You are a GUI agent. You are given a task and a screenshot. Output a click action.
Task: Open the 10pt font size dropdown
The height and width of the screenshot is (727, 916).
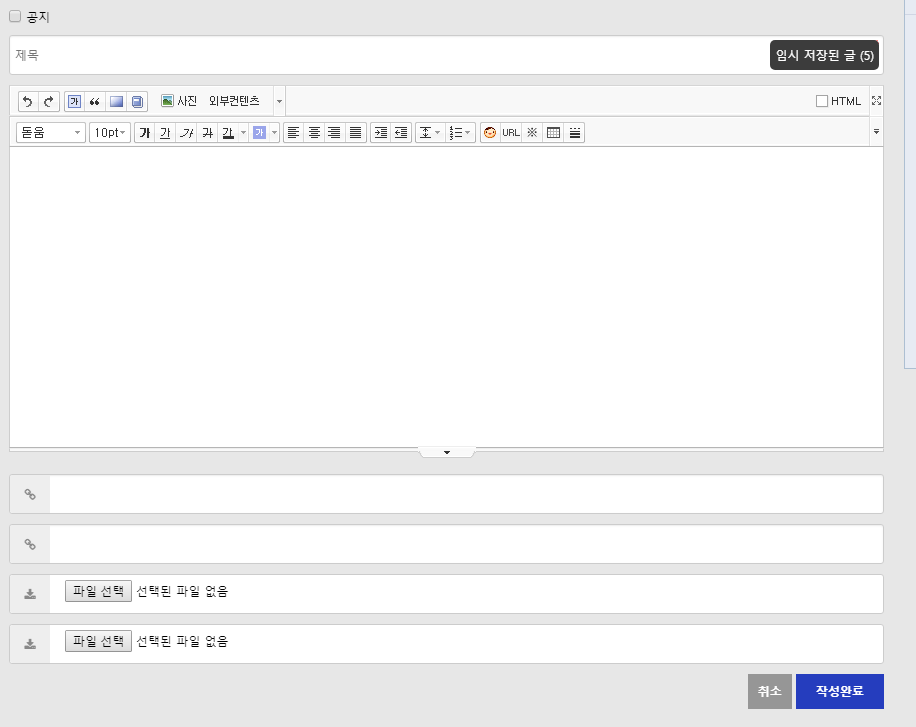[109, 133]
